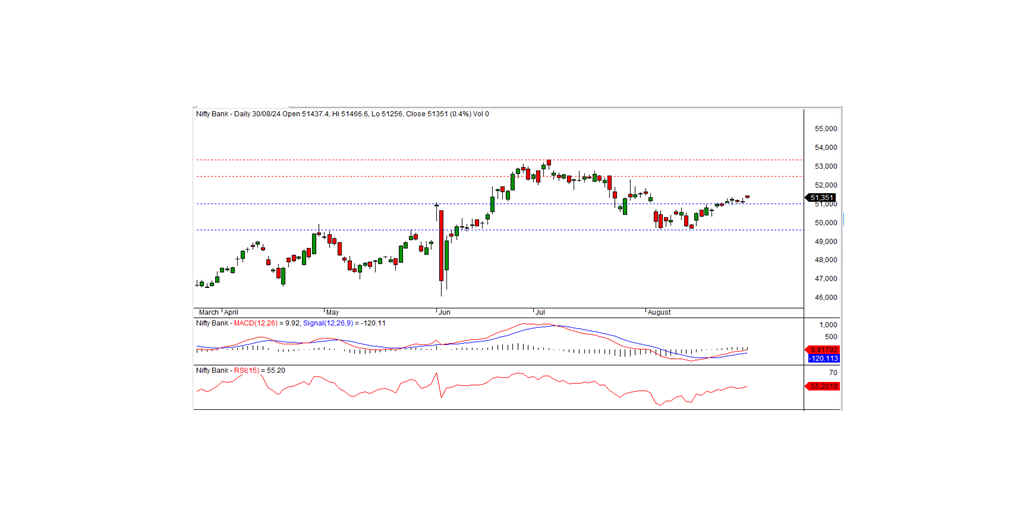The height and width of the screenshot is (527, 1031).
Task: Select the 55,000 price axis label
Action: [824, 128]
